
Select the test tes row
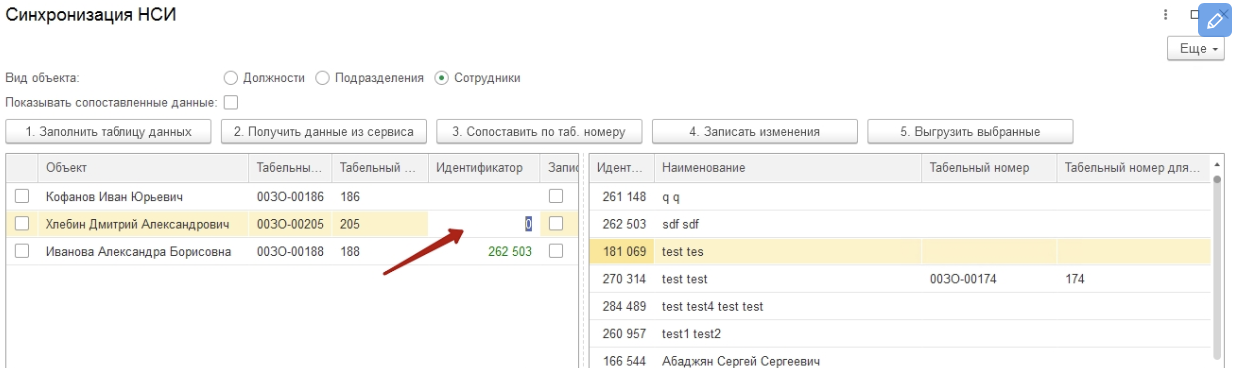(x=900, y=251)
